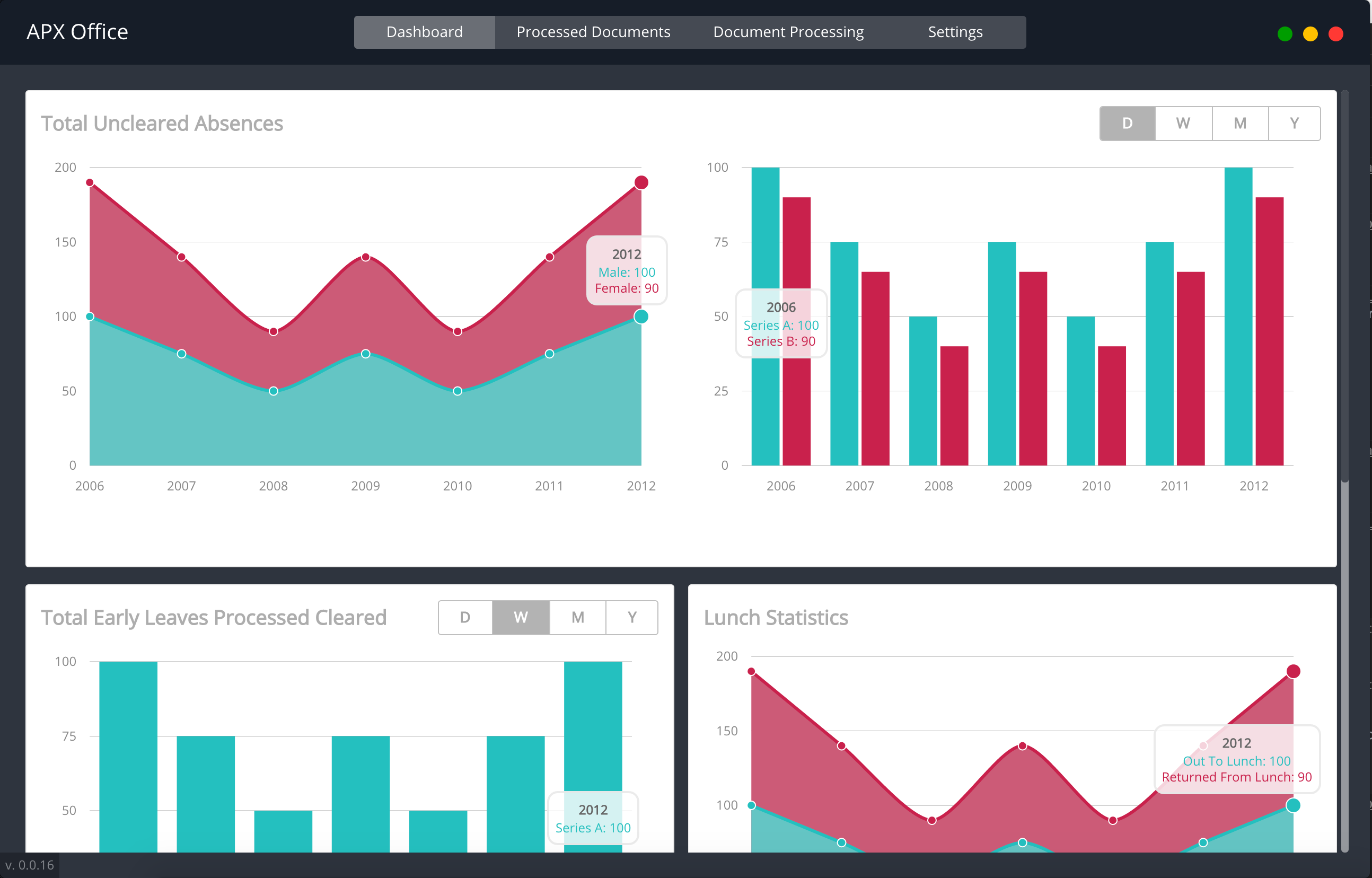The width and height of the screenshot is (1372, 878).
Task: Click the teal 2008 bar in grouped bar chart
Action: 923,391
